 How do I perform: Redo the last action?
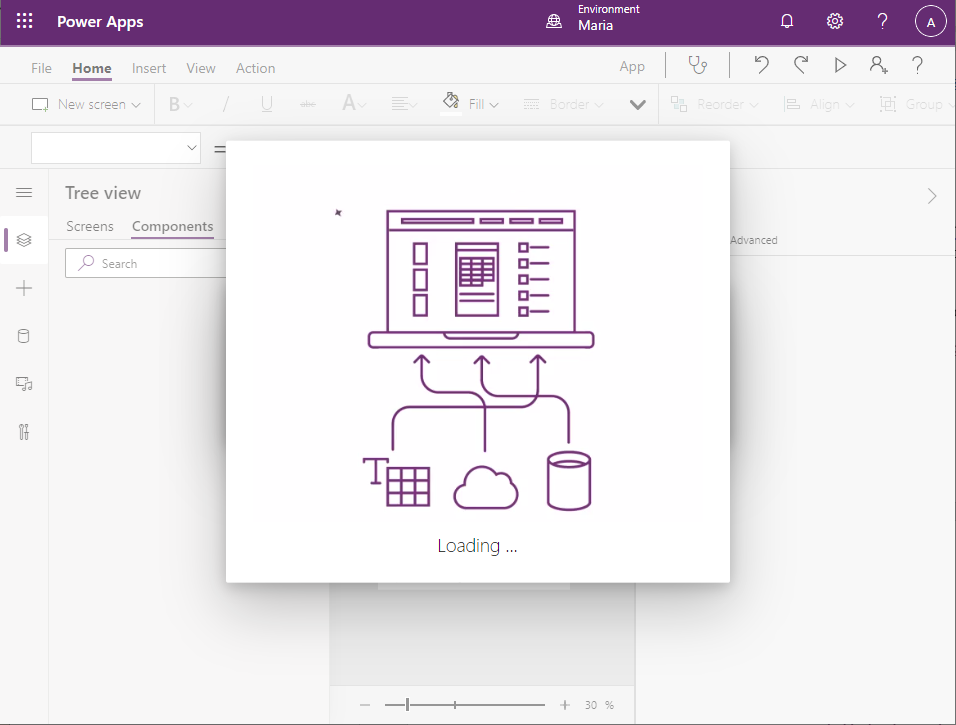[x=801, y=65]
